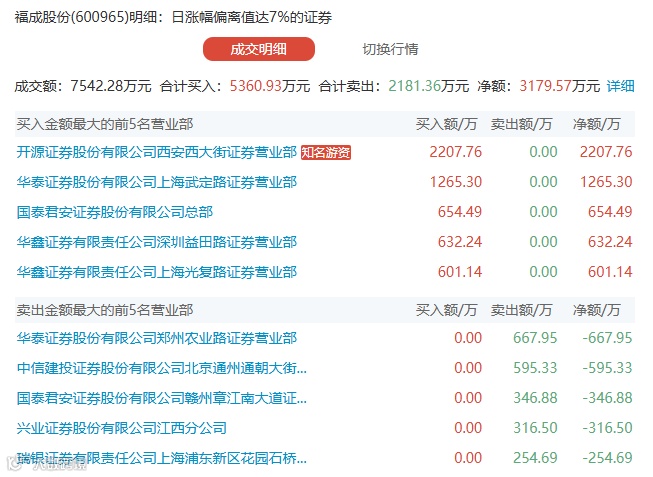This screenshot has width=653, height=477.
Task: Click net value -595.33
Action: [x=607, y=368]
